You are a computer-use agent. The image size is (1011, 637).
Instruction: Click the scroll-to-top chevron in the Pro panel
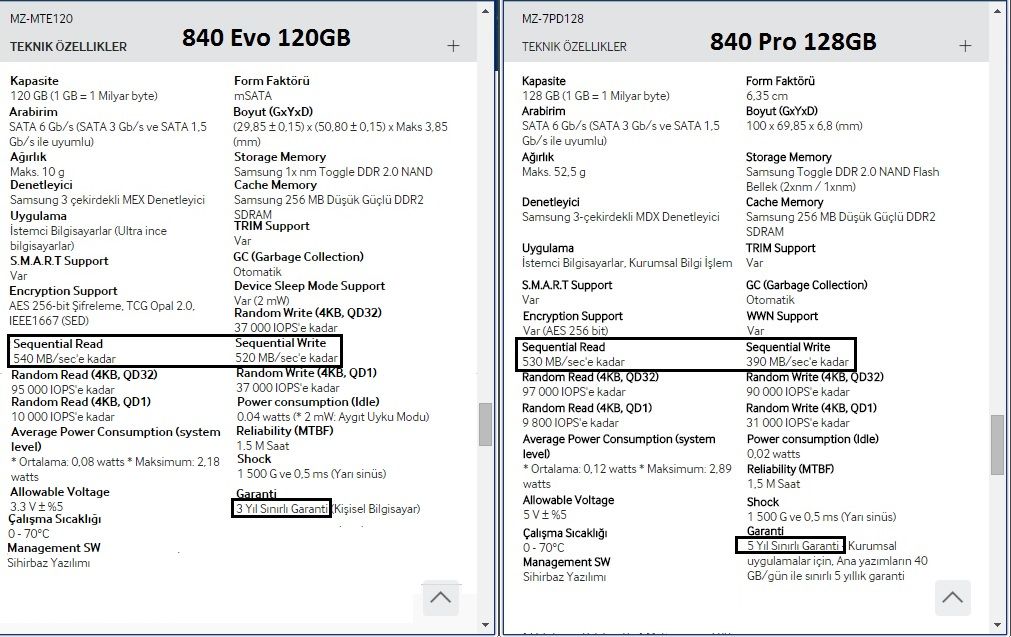tap(952, 597)
